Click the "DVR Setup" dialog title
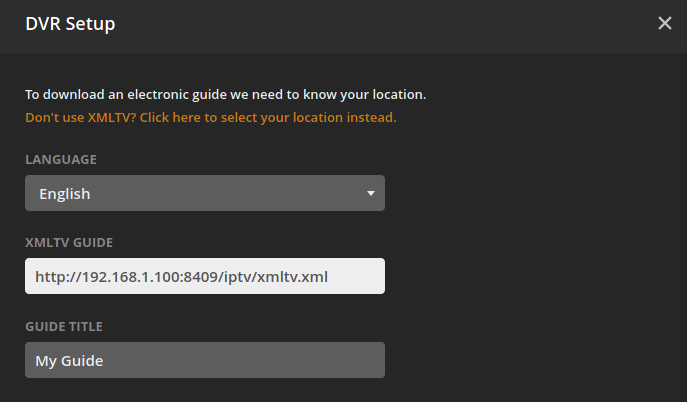The width and height of the screenshot is (687, 402). coord(70,24)
